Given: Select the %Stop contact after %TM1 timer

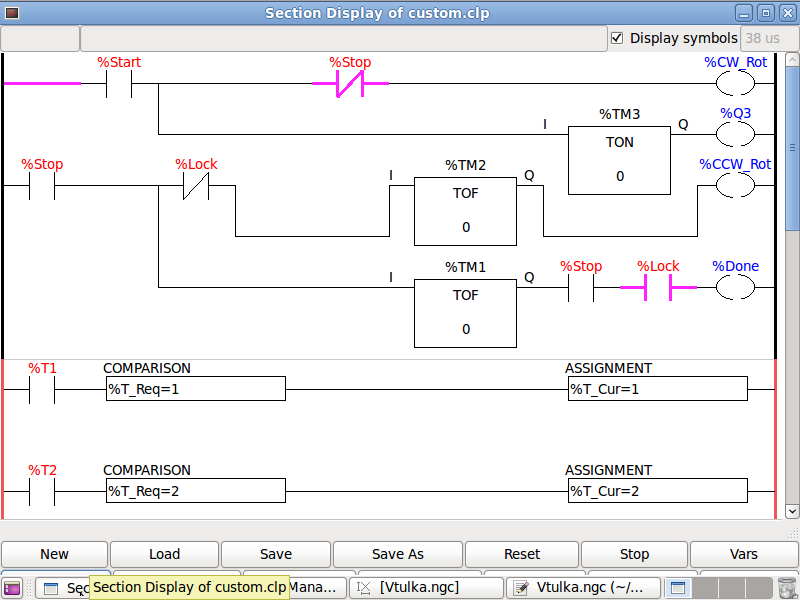Looking at the screenshot, I should pyautogui.click(x=581, y=288).
